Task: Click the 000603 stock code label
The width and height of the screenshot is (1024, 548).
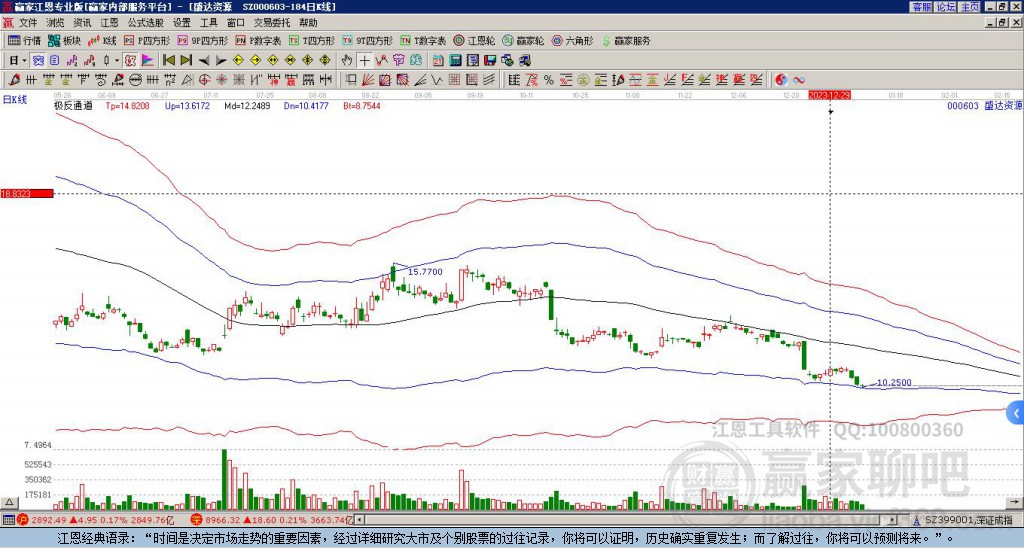Action: coord(963,105)
